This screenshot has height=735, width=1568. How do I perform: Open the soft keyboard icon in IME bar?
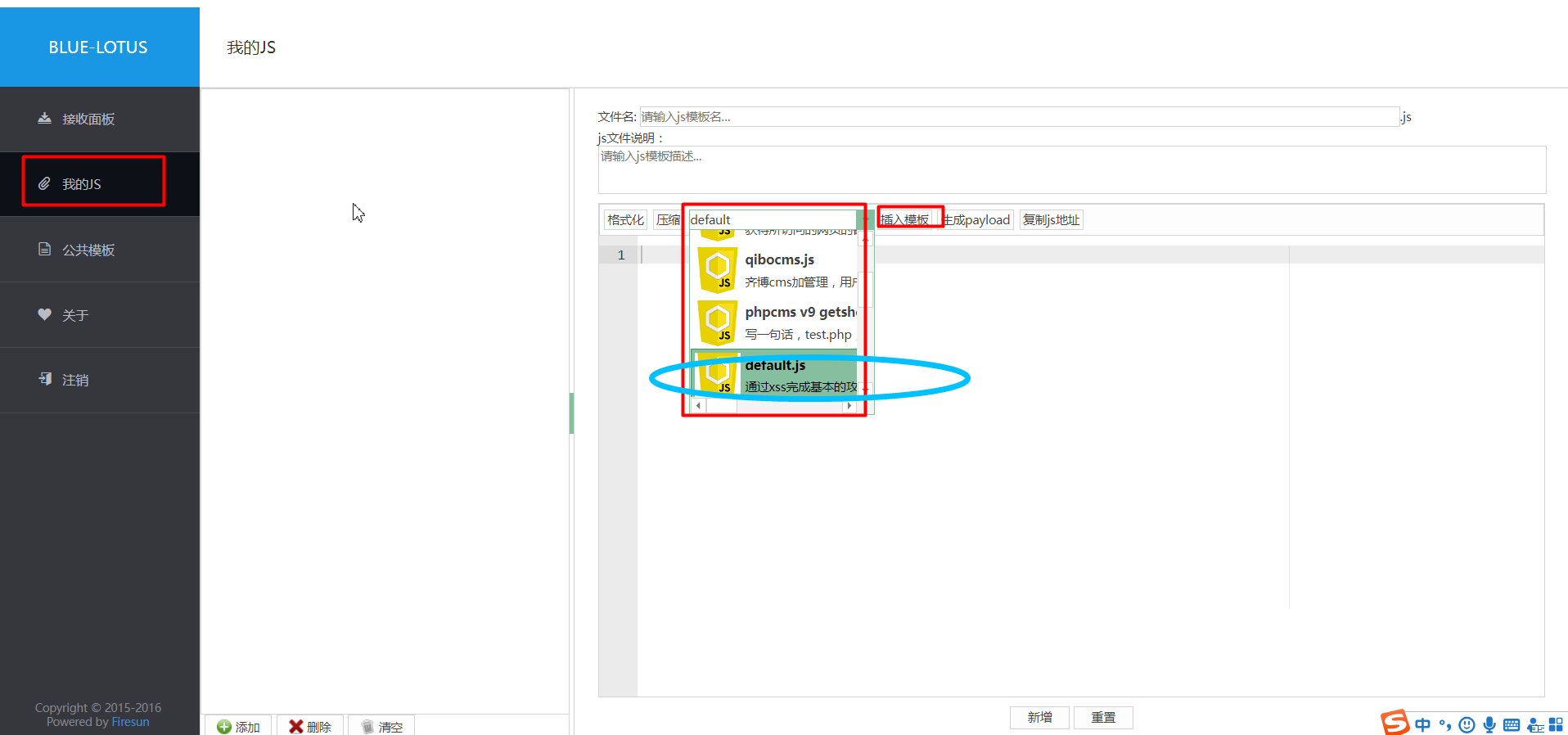point(1512,724)
